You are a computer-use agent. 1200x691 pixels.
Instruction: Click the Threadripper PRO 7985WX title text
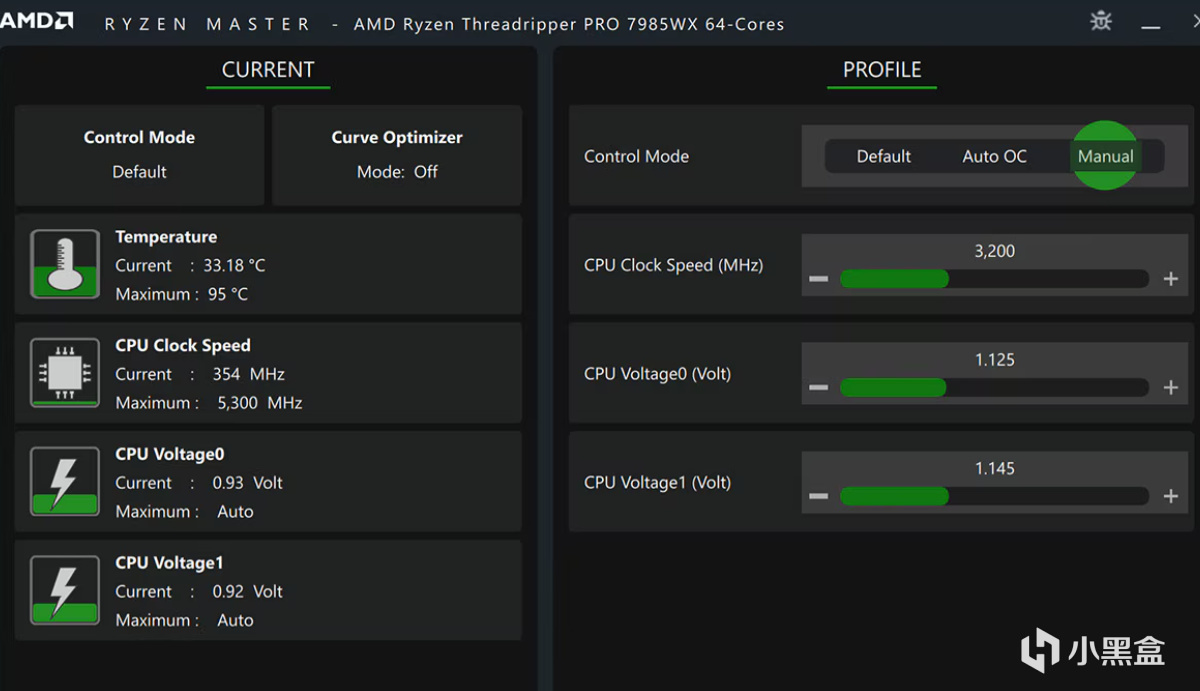pyautogui.click(x=569, y=24)
